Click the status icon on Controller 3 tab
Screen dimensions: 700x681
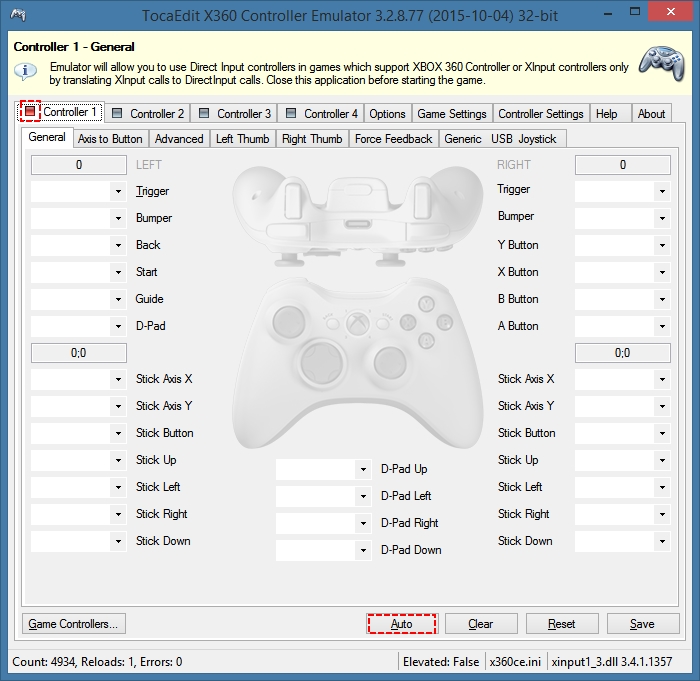[x=204, y=113]
